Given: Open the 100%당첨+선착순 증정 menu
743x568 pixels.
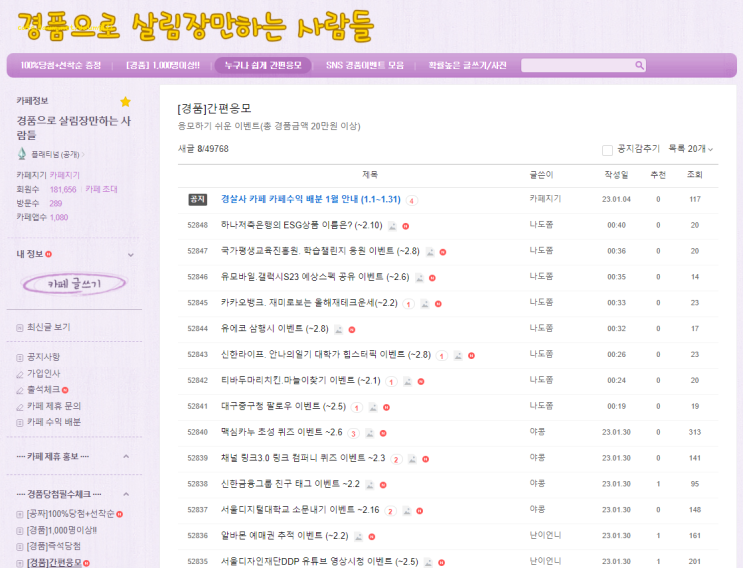Looking at the screenshot, I should pyautogui.click(x=61, y=65).
